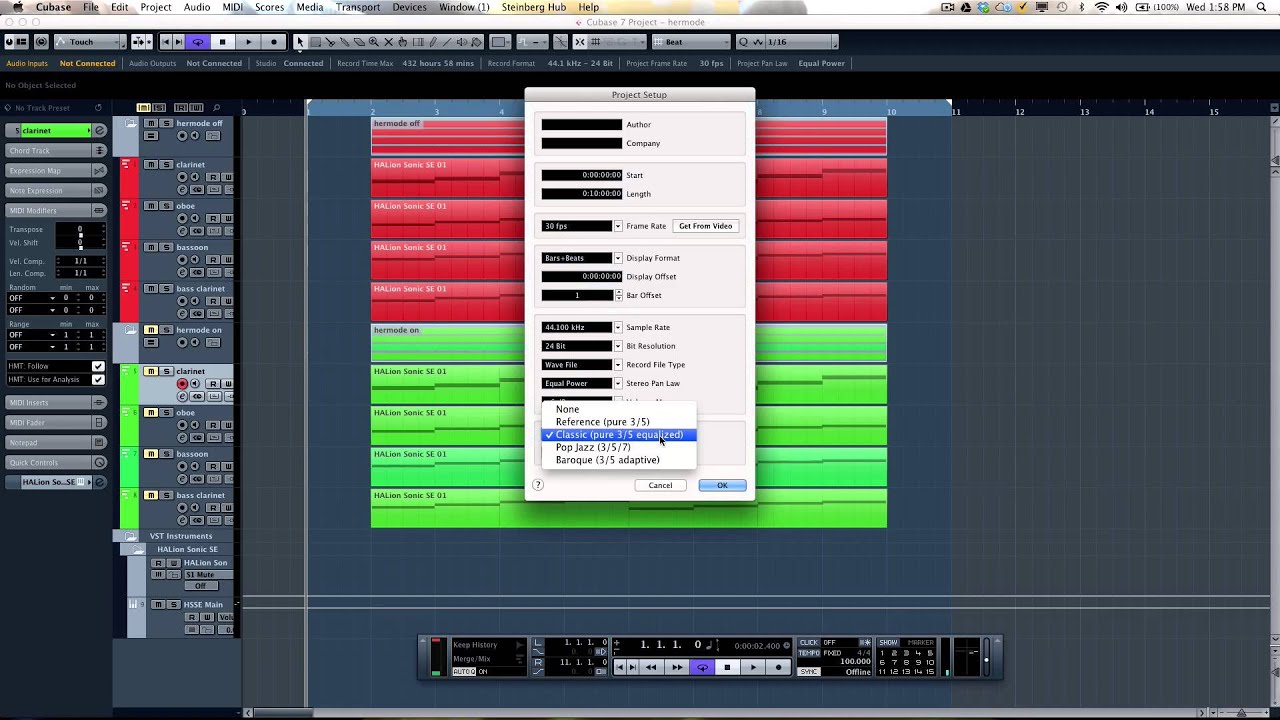Click the Bar Offset value field

tap(577, 295)
